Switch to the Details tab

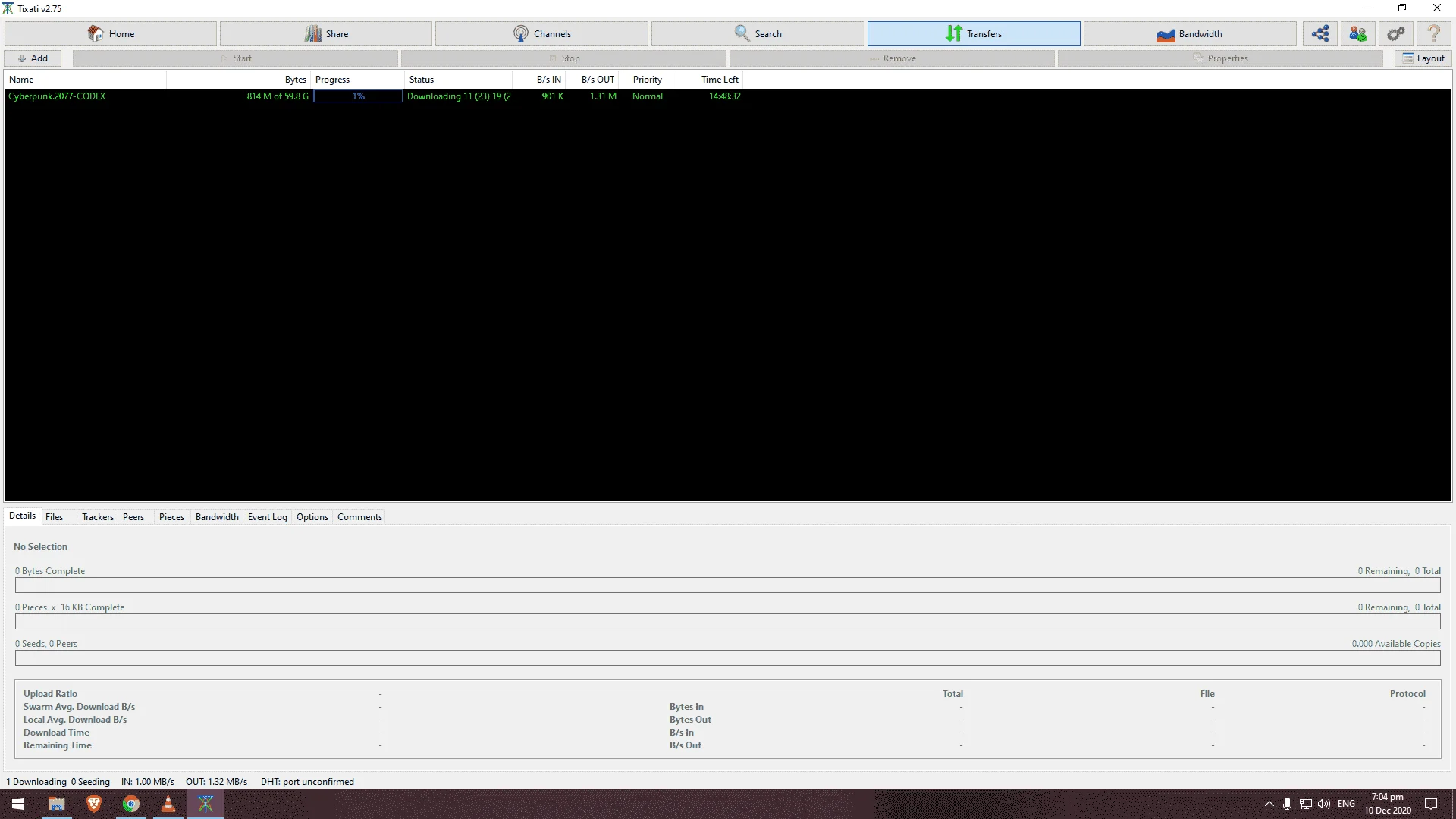tap(22, 516)
